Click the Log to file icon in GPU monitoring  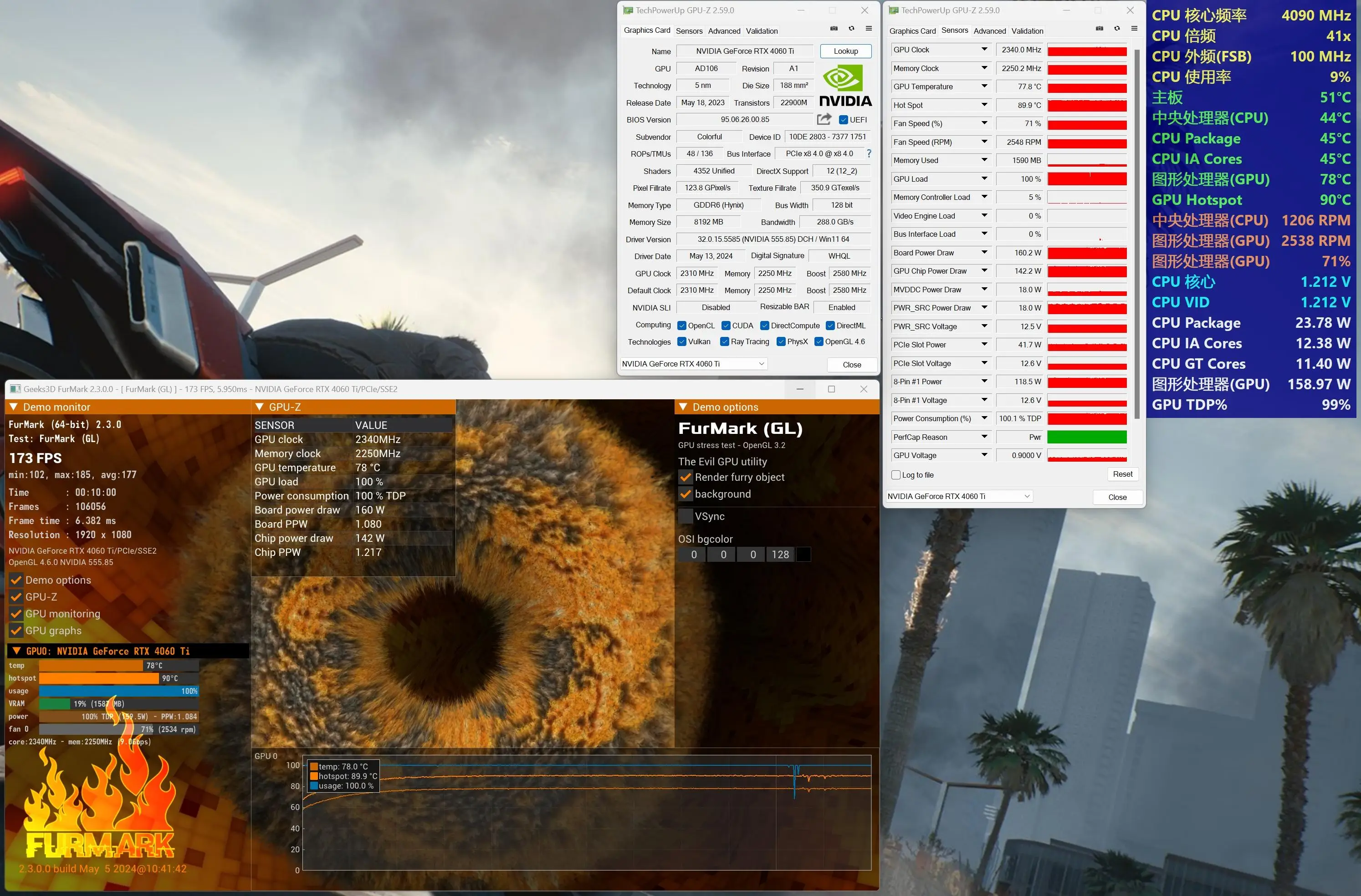click(897, 474)
